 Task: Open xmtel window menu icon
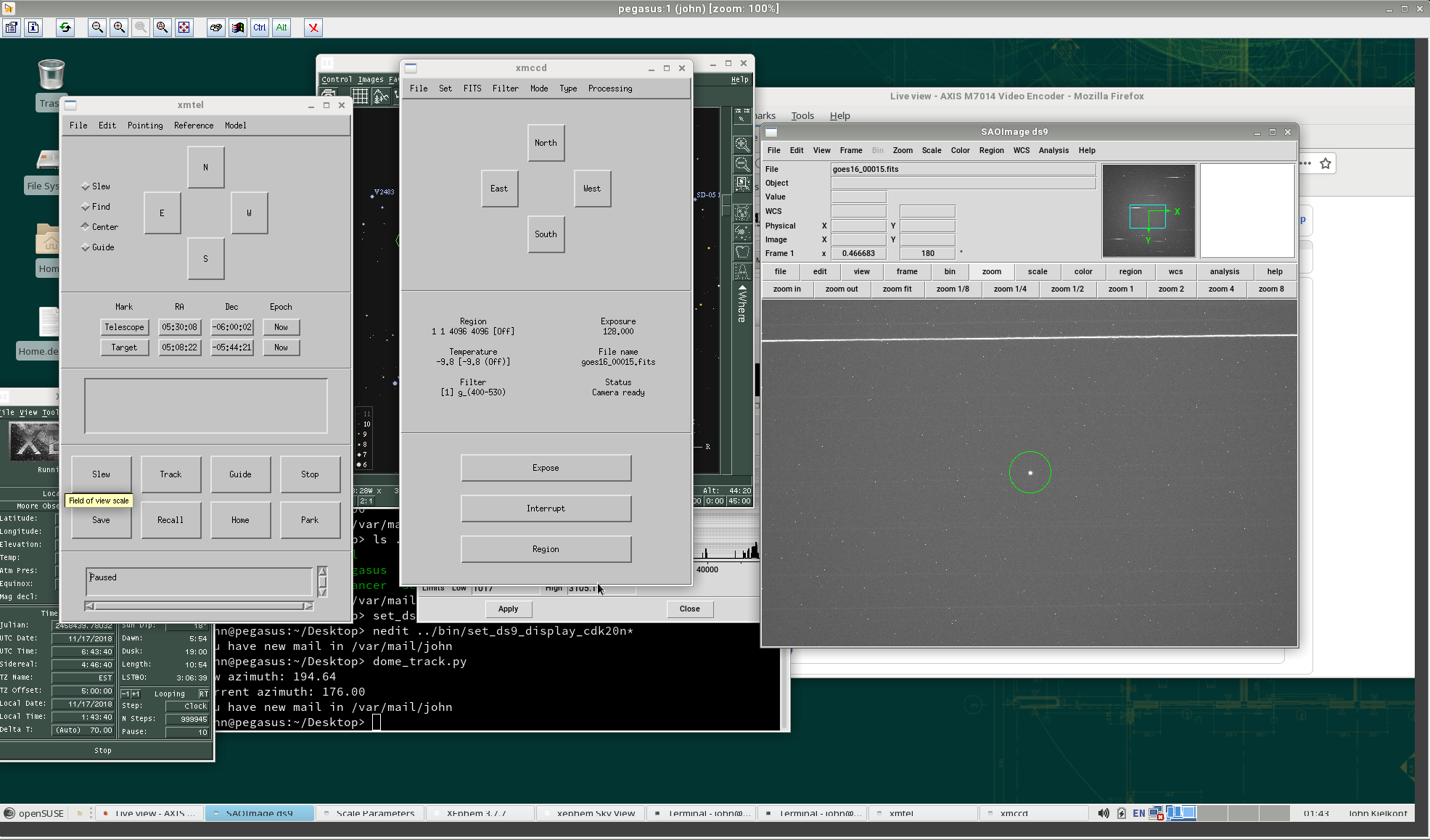tap(70, 105)
